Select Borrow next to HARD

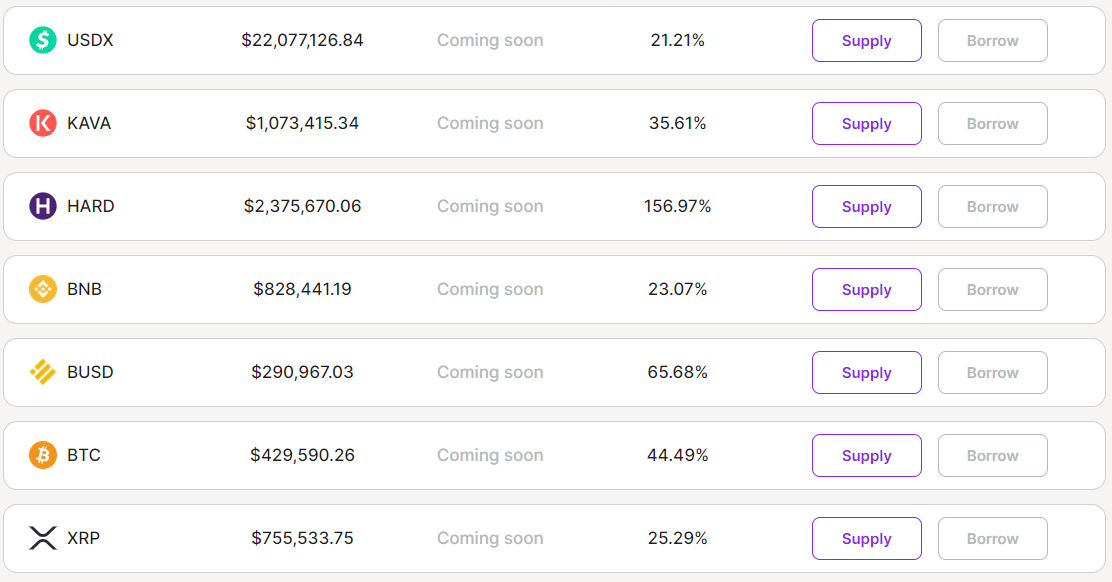(x=993, y=206)
